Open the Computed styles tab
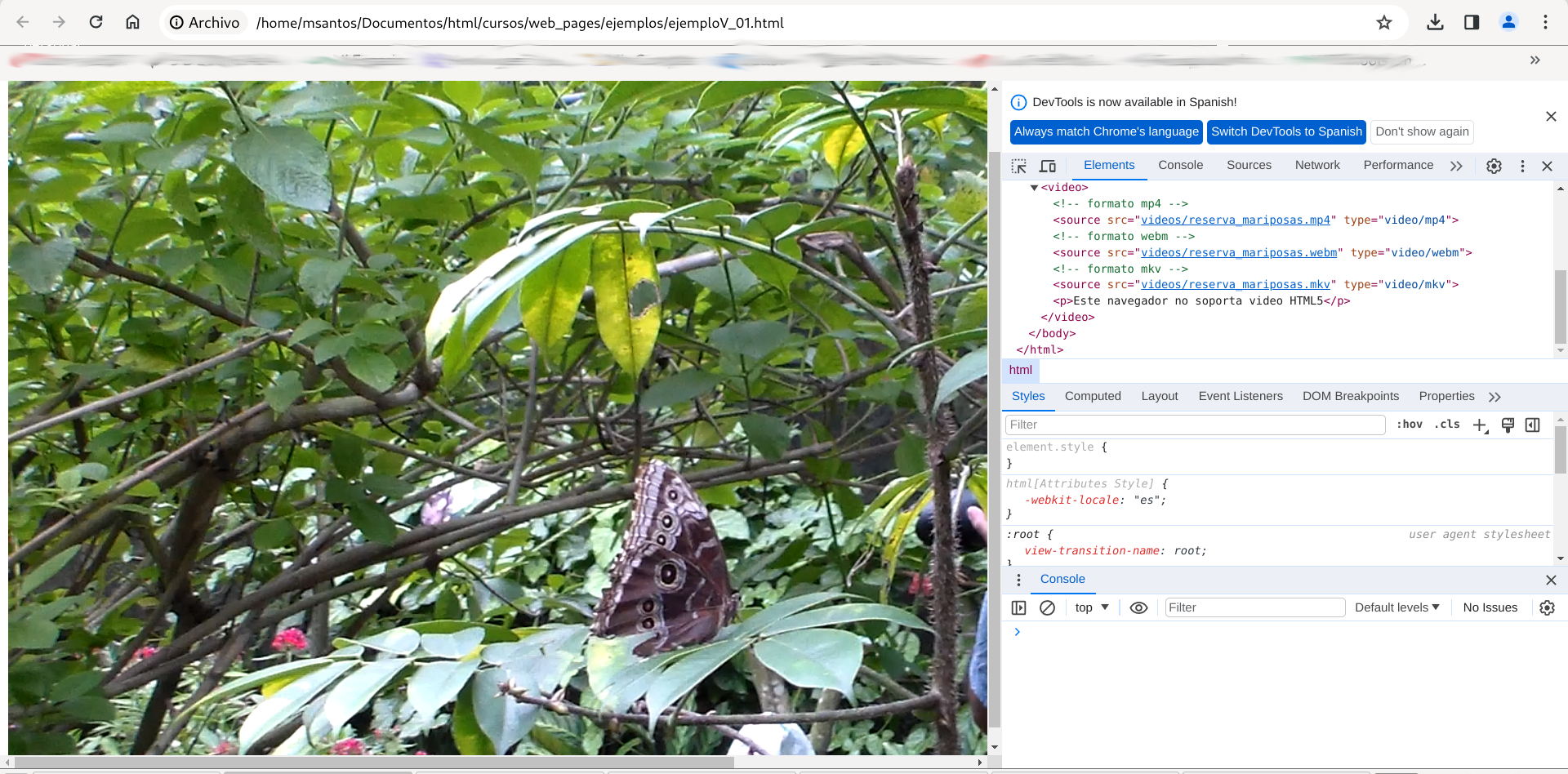 [x=1093, y=396]
